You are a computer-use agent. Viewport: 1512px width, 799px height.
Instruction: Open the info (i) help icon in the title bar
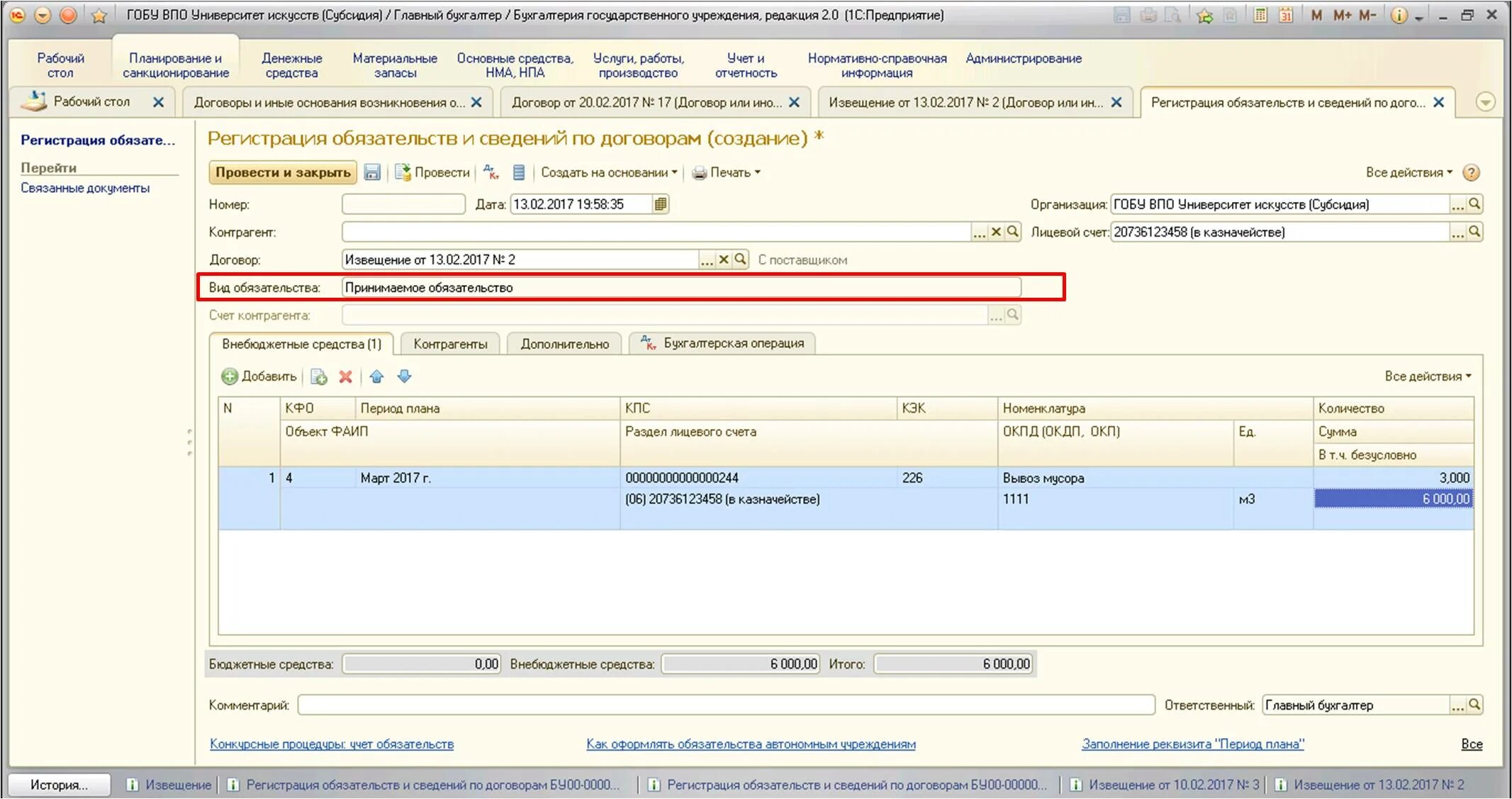pos(1399,15)
